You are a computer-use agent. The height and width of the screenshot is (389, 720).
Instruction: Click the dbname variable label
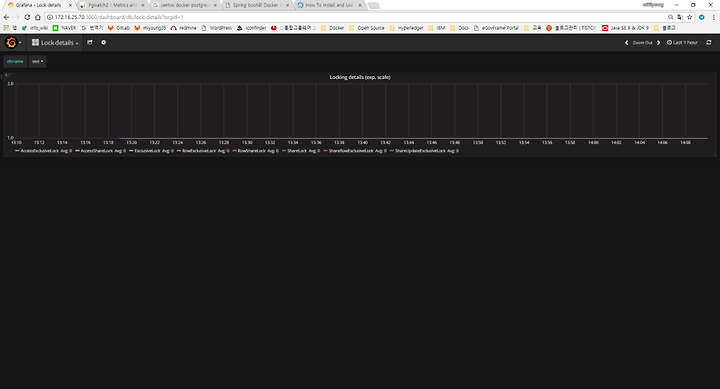(15, 61)
